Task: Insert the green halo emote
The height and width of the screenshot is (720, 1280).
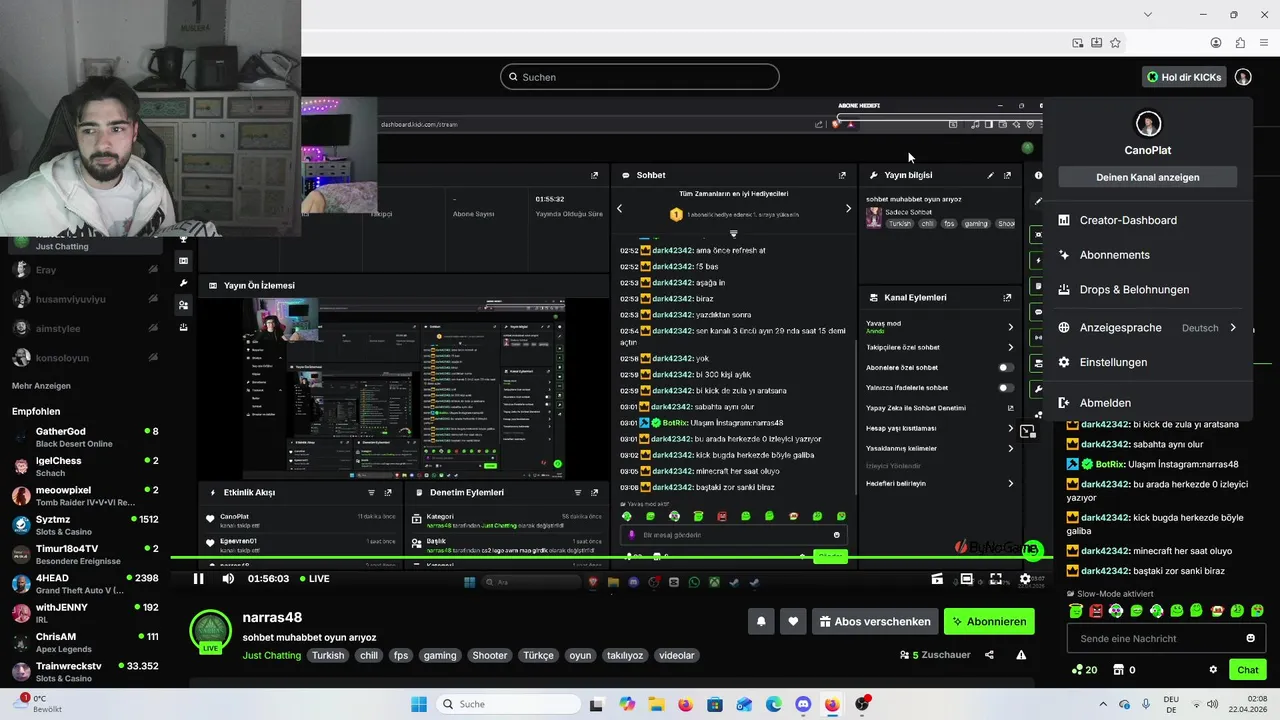Action: (1076, 610)
